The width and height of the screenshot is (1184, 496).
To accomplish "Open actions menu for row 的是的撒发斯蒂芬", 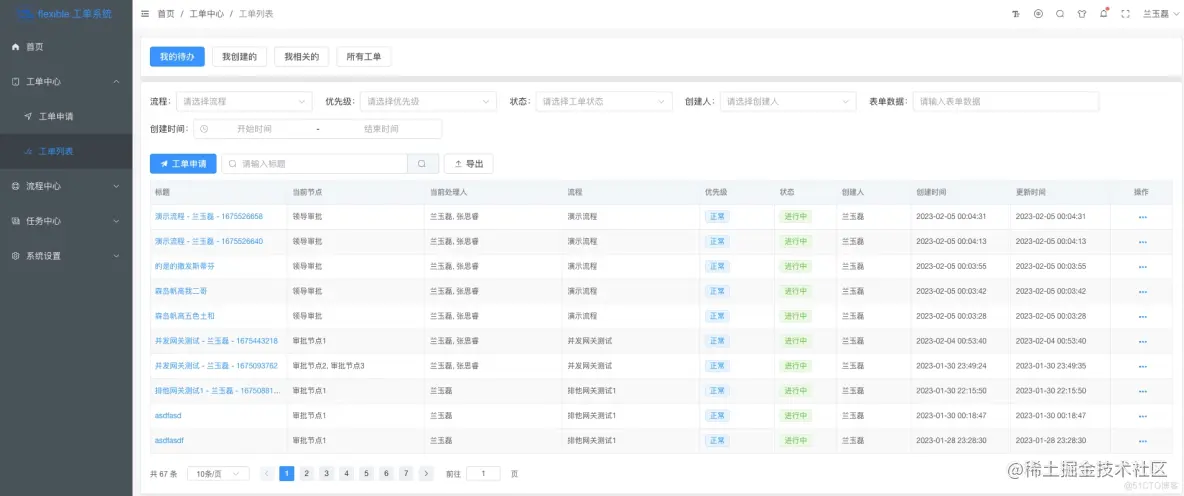I will pyautogui.click(x=1142, y=266).
